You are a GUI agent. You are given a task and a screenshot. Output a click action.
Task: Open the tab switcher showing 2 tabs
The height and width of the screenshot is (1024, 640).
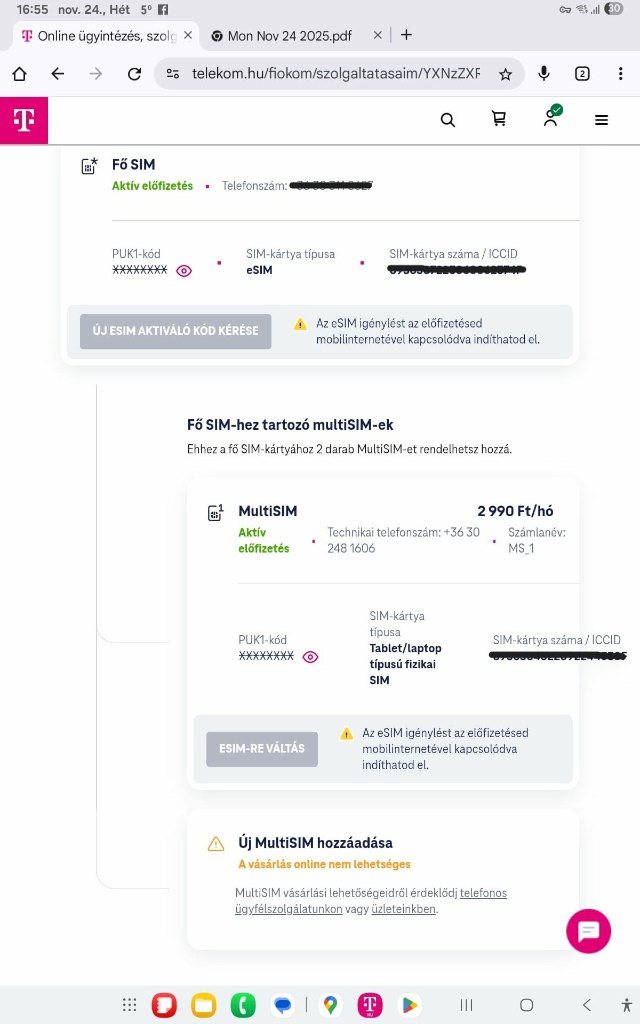[x=582, y=74]
